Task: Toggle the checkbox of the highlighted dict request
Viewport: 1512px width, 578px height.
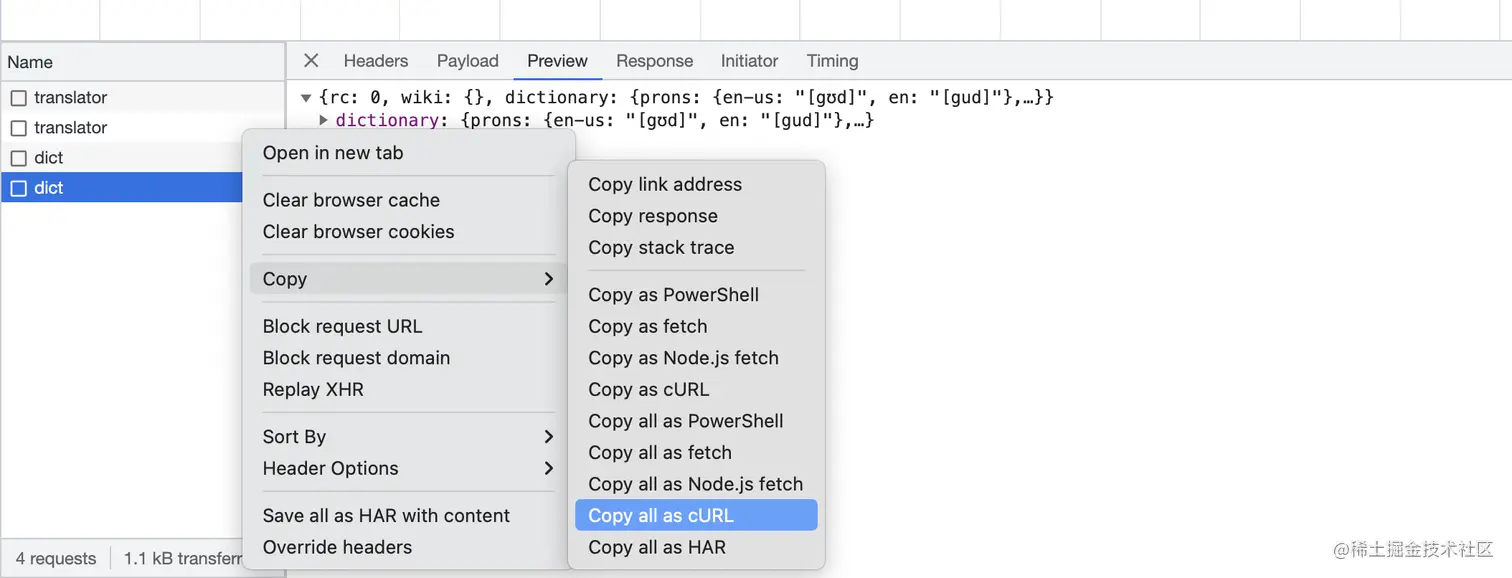Action: point(18,188)
